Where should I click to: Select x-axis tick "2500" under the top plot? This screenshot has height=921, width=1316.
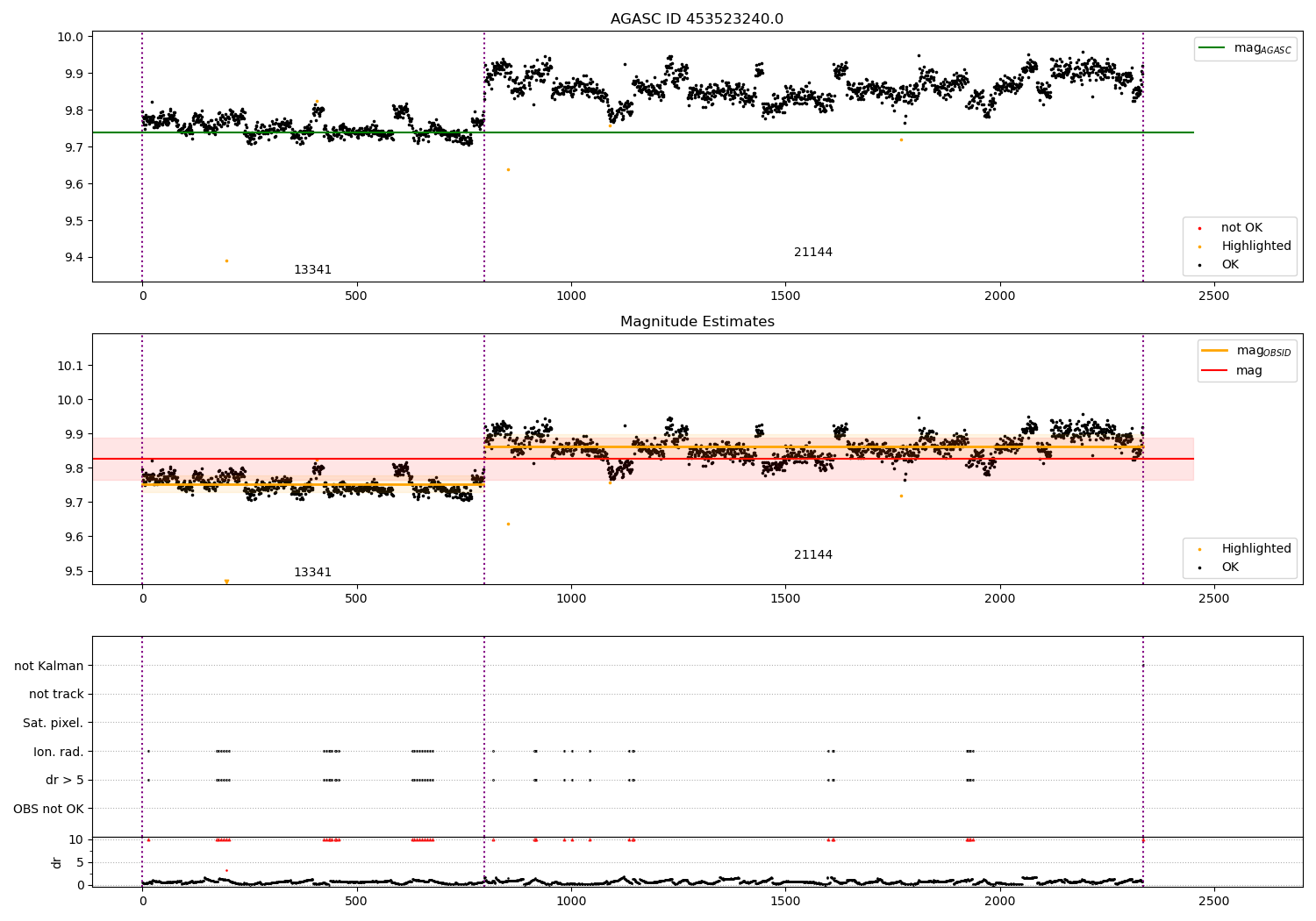pyautogui.click(x=1214, y=296)
